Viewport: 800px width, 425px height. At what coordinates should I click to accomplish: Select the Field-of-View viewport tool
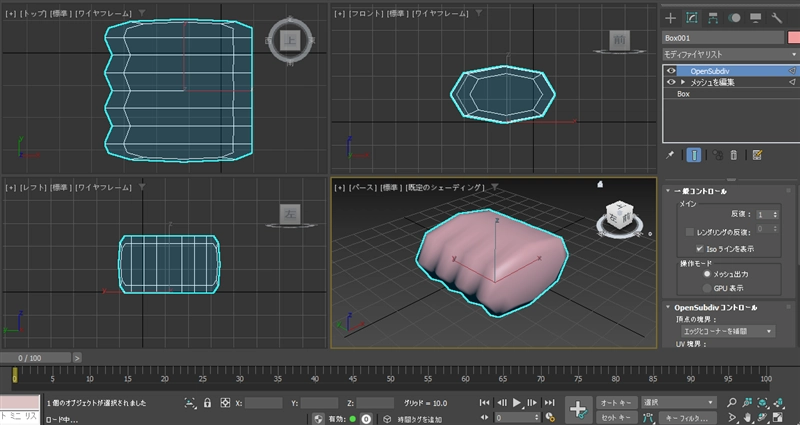732,418
